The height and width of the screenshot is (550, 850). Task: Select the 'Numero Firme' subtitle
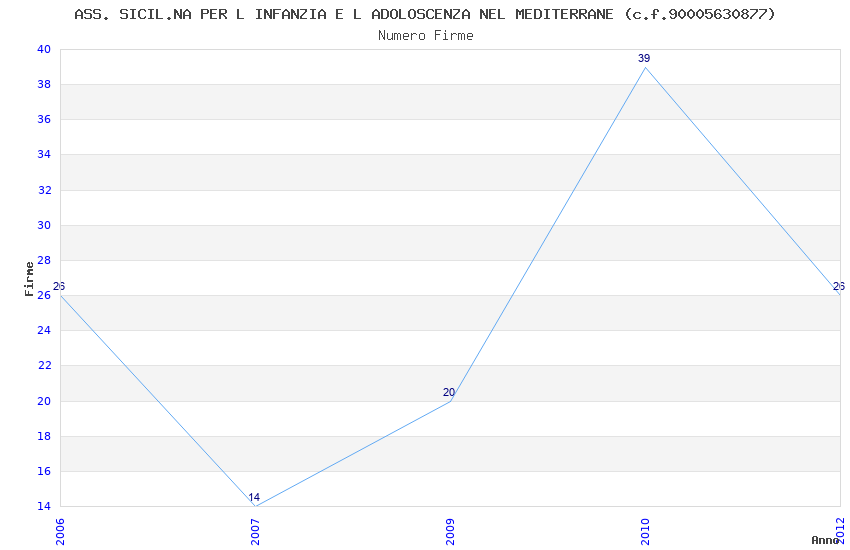coord(426,36)
